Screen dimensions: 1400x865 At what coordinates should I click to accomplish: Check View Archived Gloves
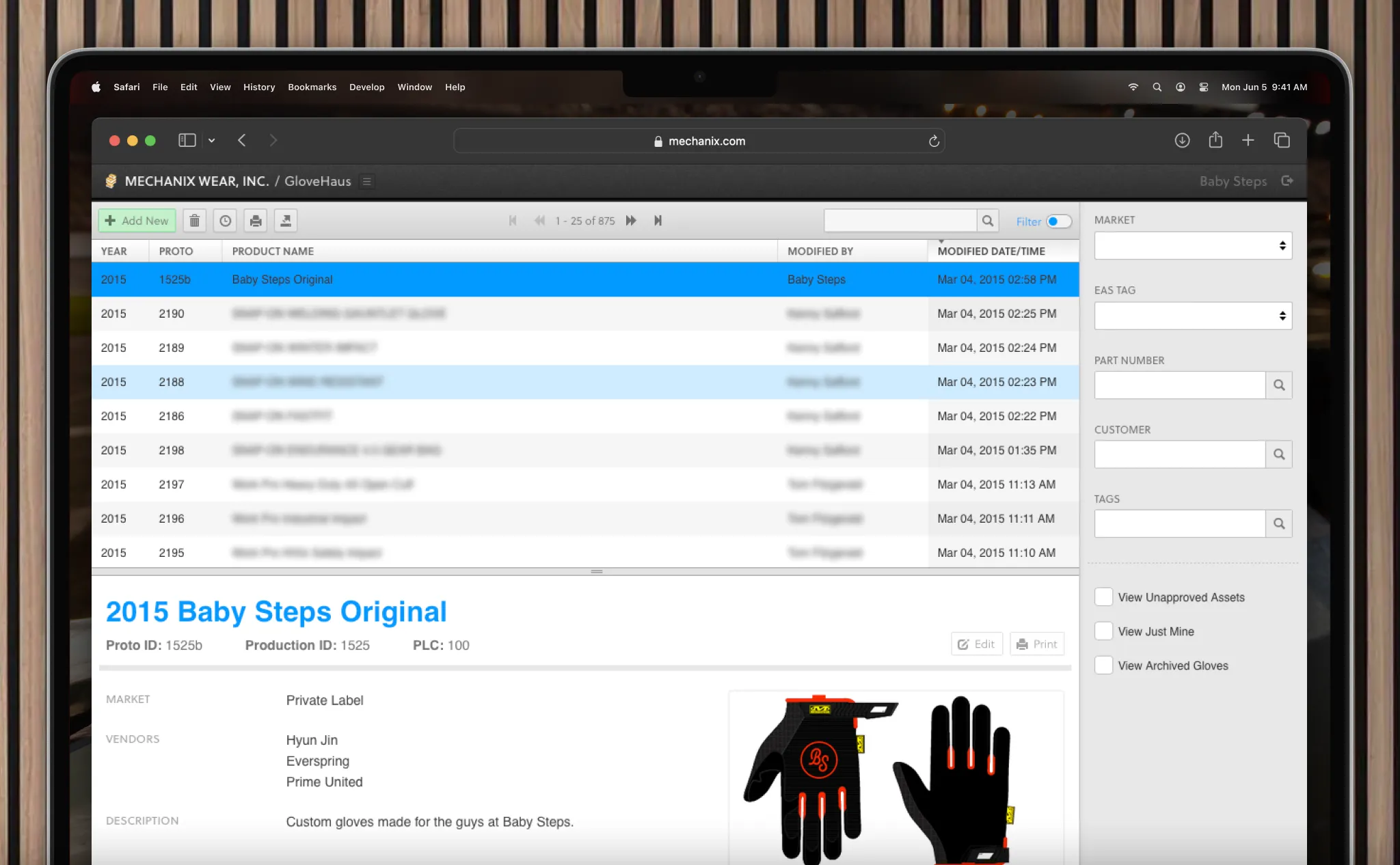tap(1103, 665)
